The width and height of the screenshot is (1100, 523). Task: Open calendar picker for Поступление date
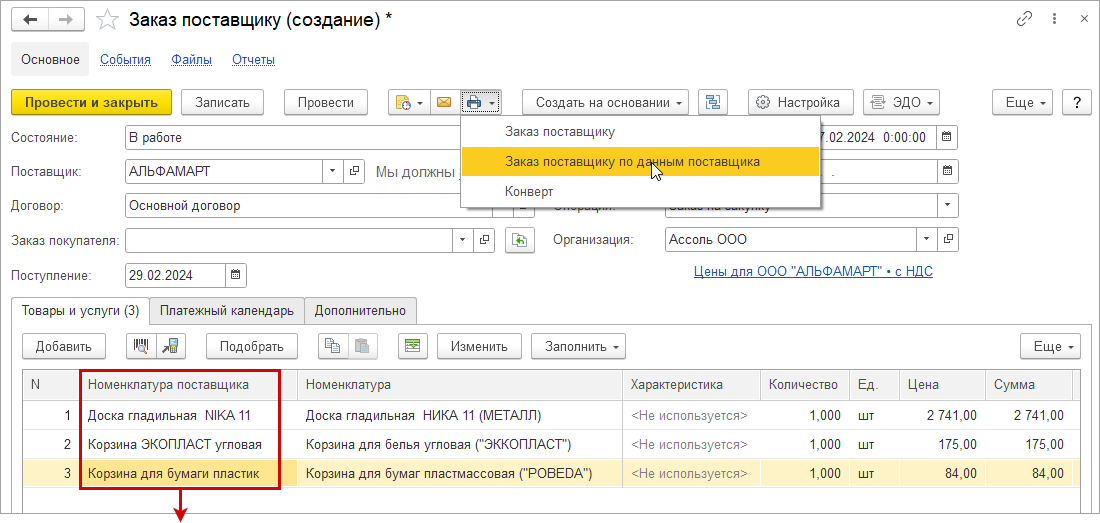[235, 275]
